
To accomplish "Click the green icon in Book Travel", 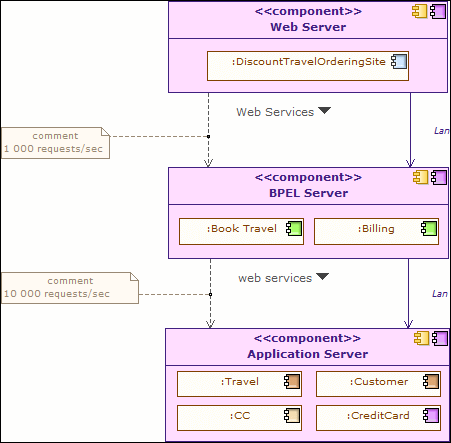I will click(294, 228).
